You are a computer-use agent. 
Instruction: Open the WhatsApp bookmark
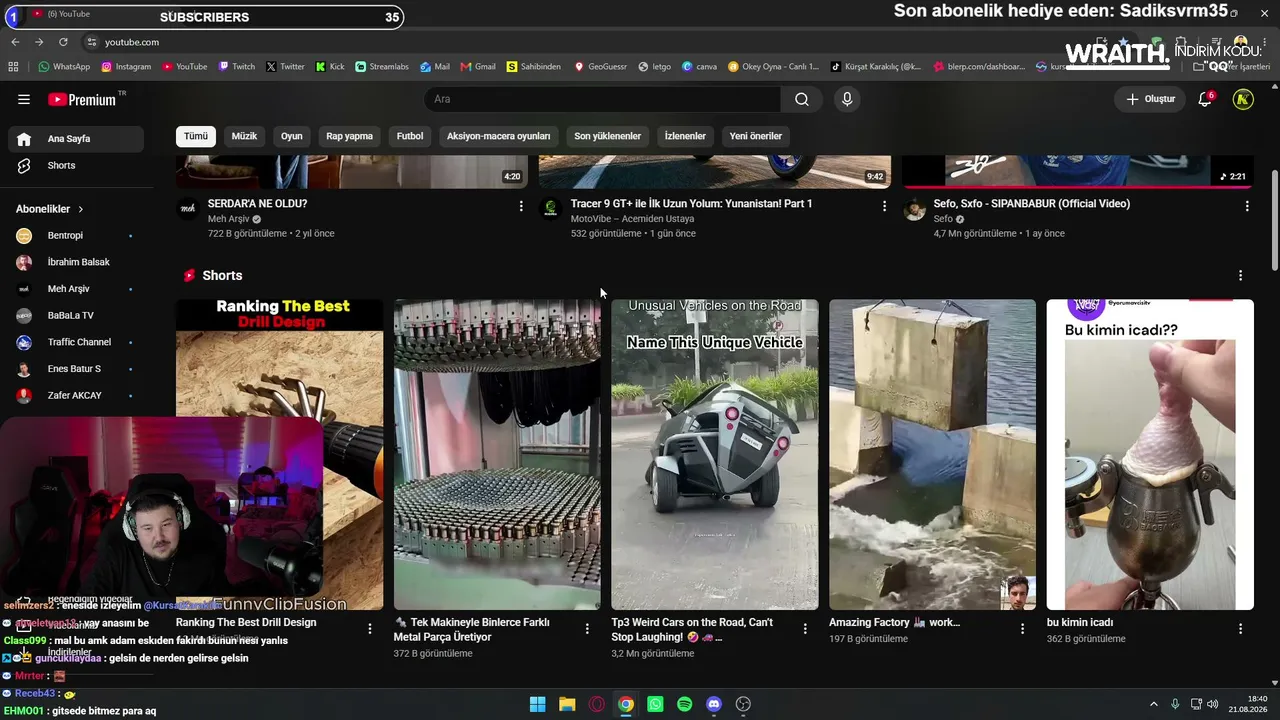[64, 67]
